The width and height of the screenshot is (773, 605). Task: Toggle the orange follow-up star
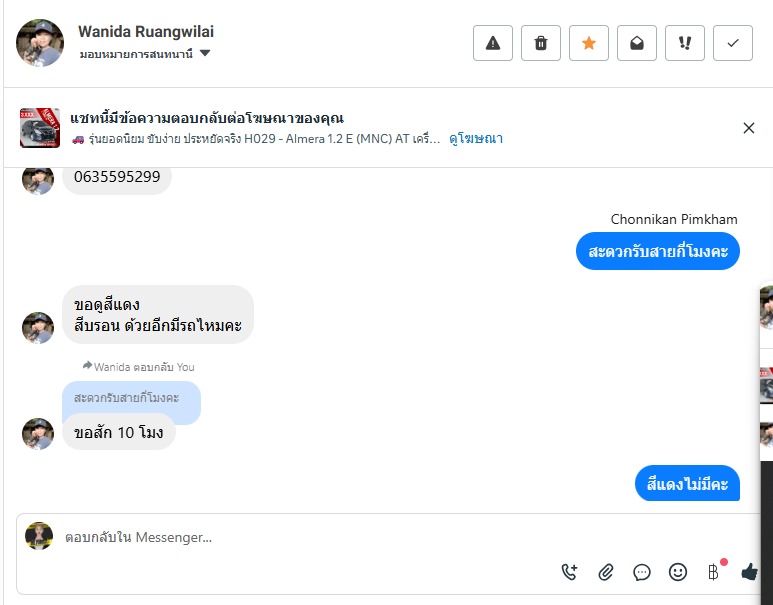(589, 43)
